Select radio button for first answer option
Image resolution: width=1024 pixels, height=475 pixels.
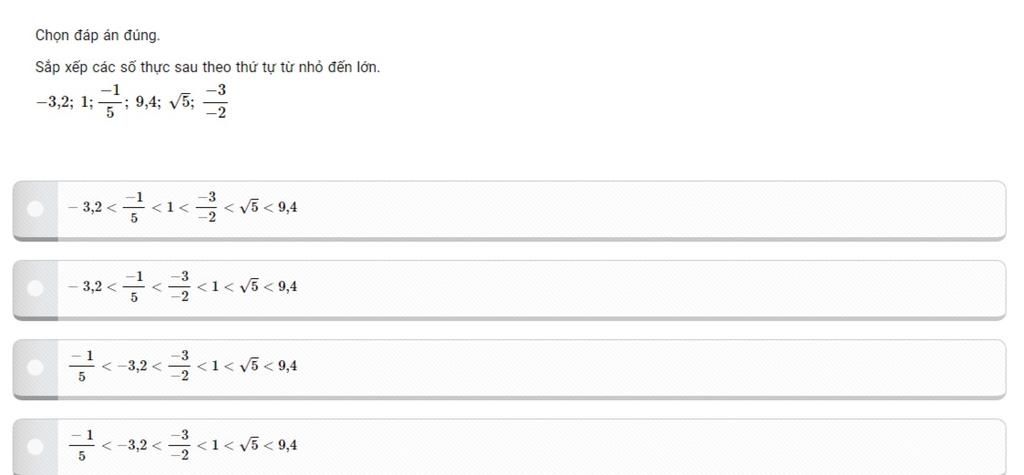coord(35,209)
